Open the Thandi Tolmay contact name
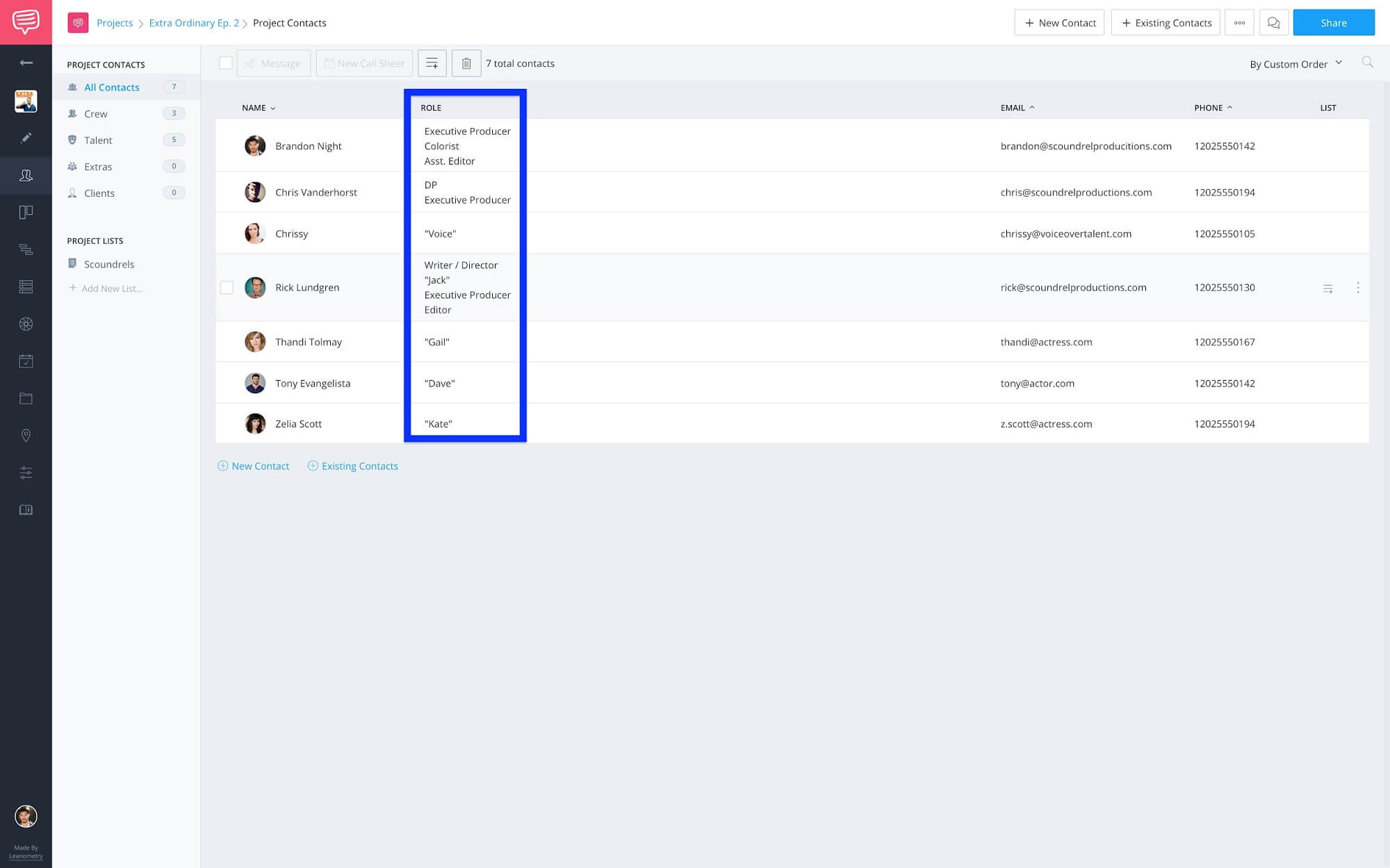 [309, 342]
